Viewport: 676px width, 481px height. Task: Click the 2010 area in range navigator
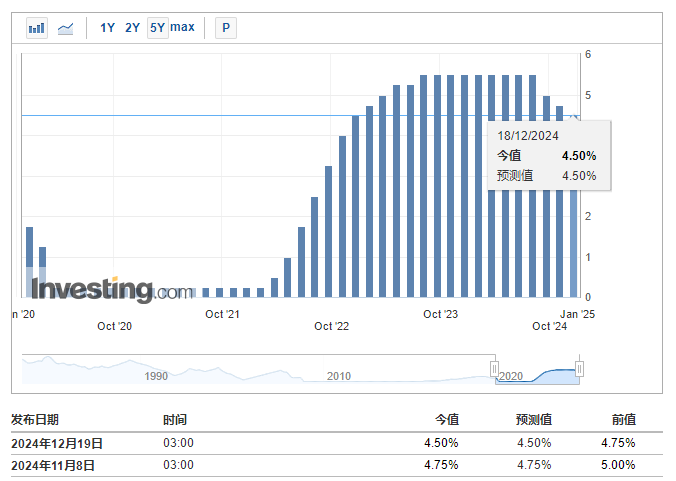338,376
